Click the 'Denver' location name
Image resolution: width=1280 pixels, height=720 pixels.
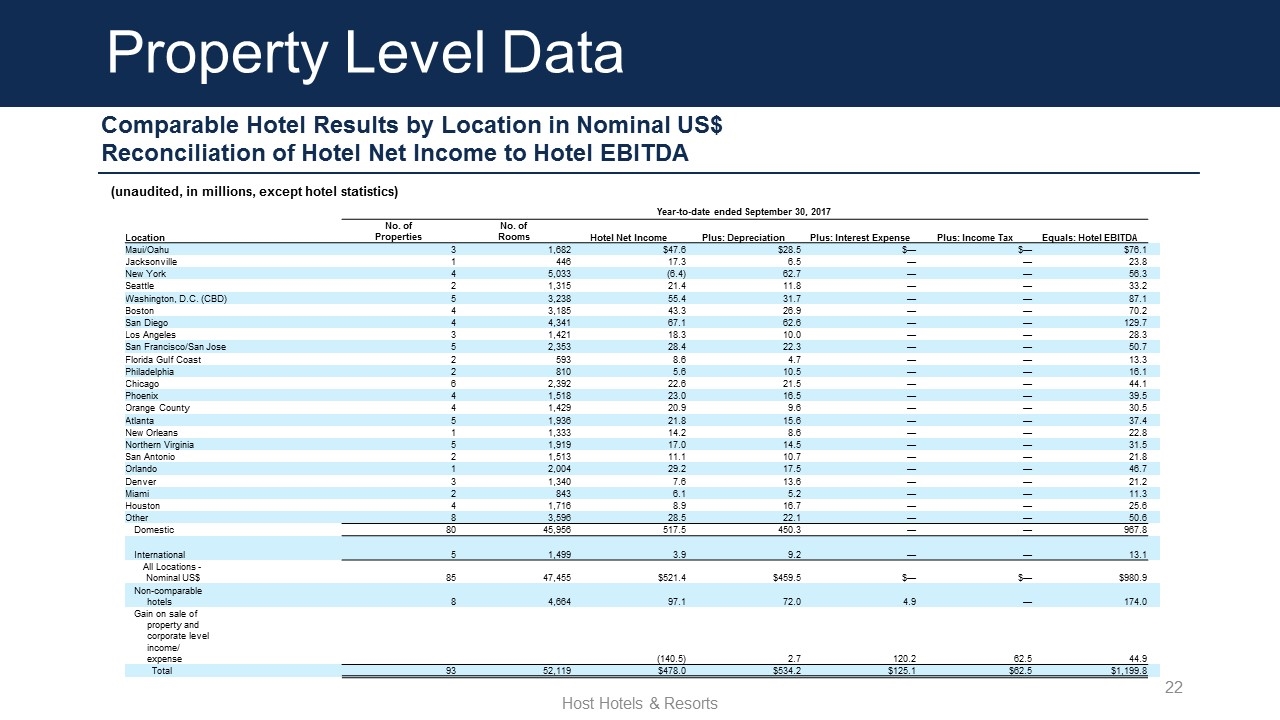(x=140, y=481)
